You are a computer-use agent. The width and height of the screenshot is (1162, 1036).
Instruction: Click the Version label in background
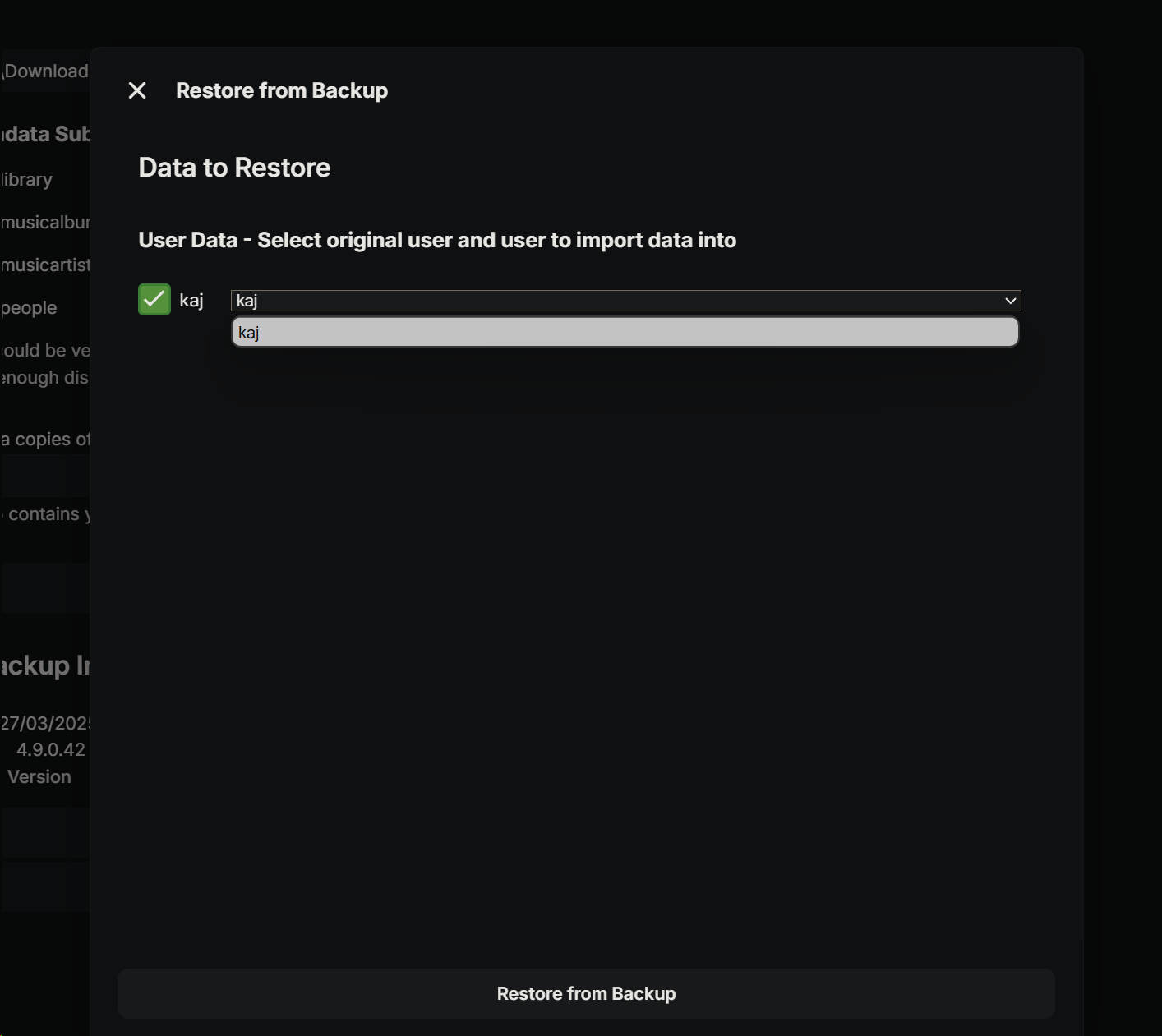click(x=39, y=776)
